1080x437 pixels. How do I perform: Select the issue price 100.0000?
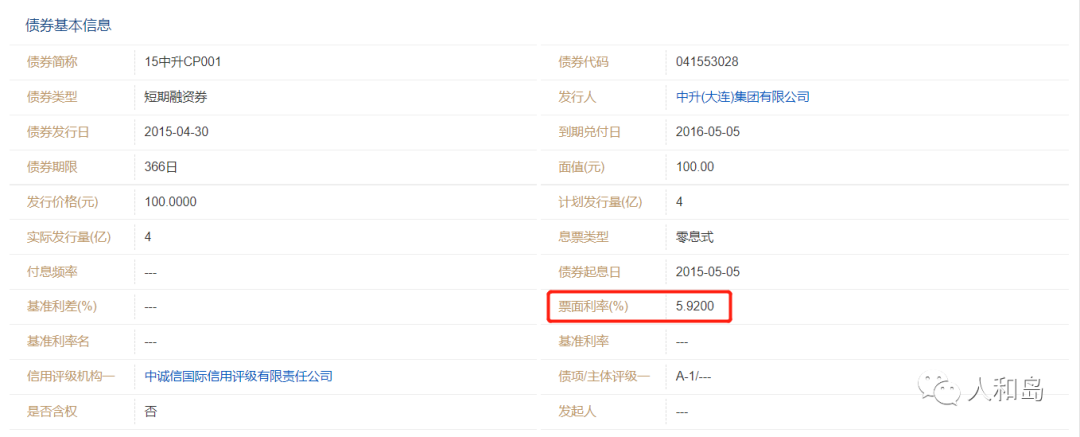(171, 202)
